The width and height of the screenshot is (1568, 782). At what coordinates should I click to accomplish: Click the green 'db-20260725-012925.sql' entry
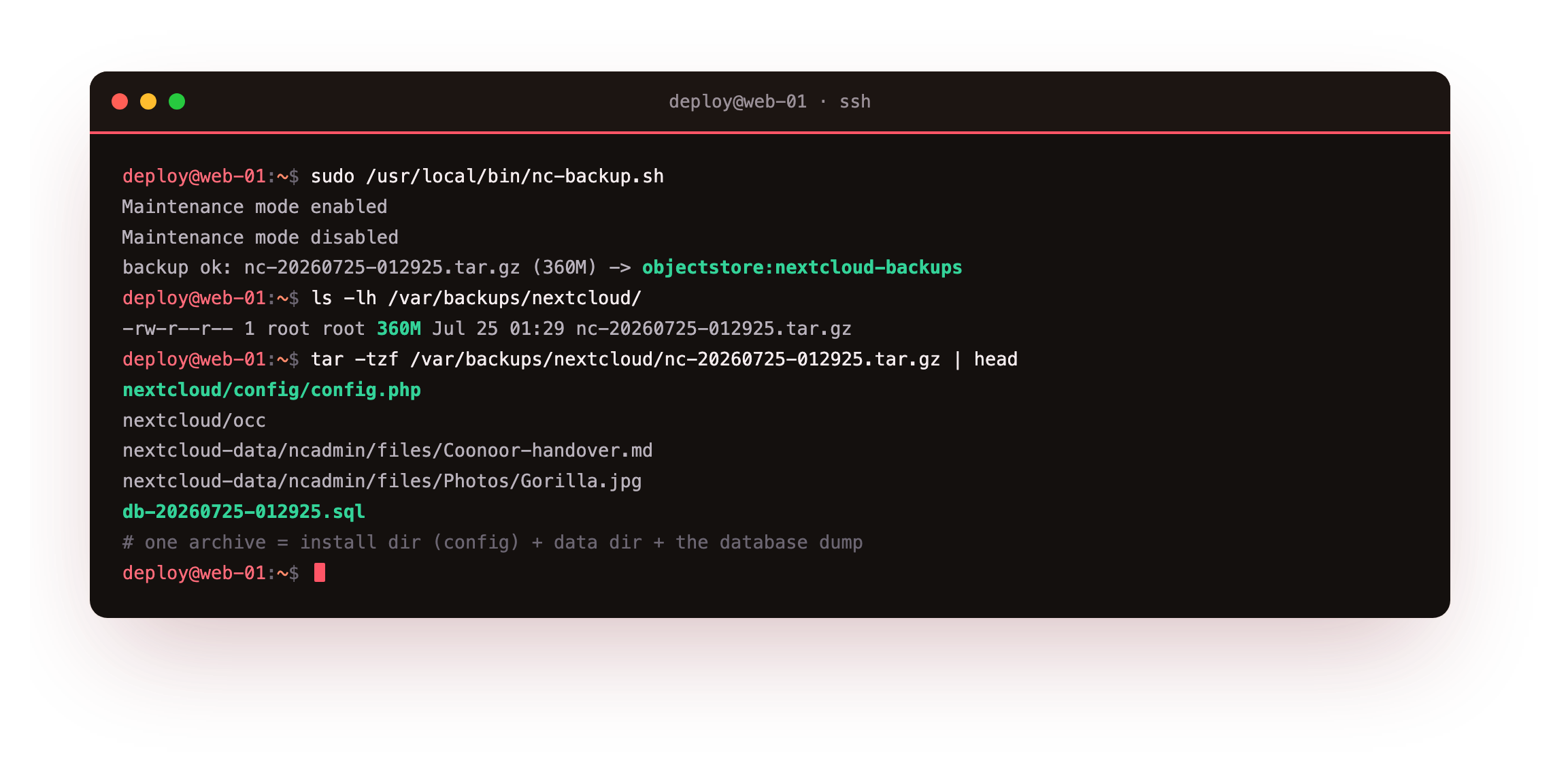click(244, 512)
